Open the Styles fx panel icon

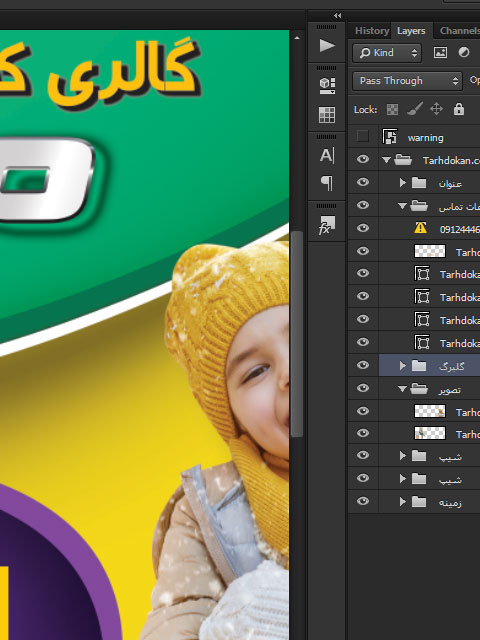[327, 225]
